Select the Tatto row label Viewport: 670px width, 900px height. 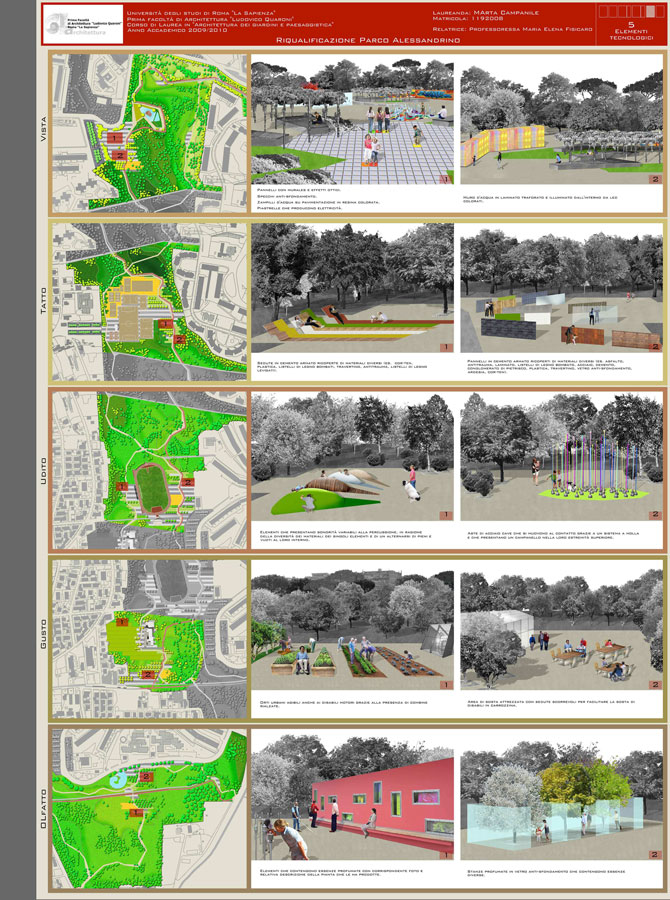pos(43,300)
